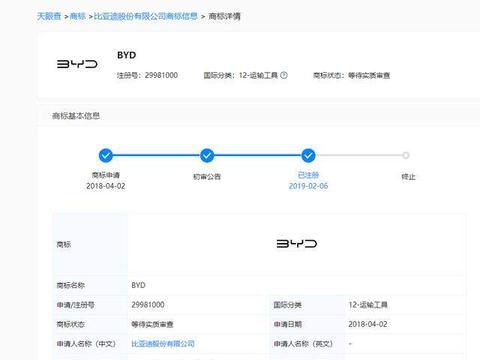The width and height of the screenshot is (480, 360).
Task: Click the 商标详情 breadcrumb text
Action: click(x=224, y=16)
